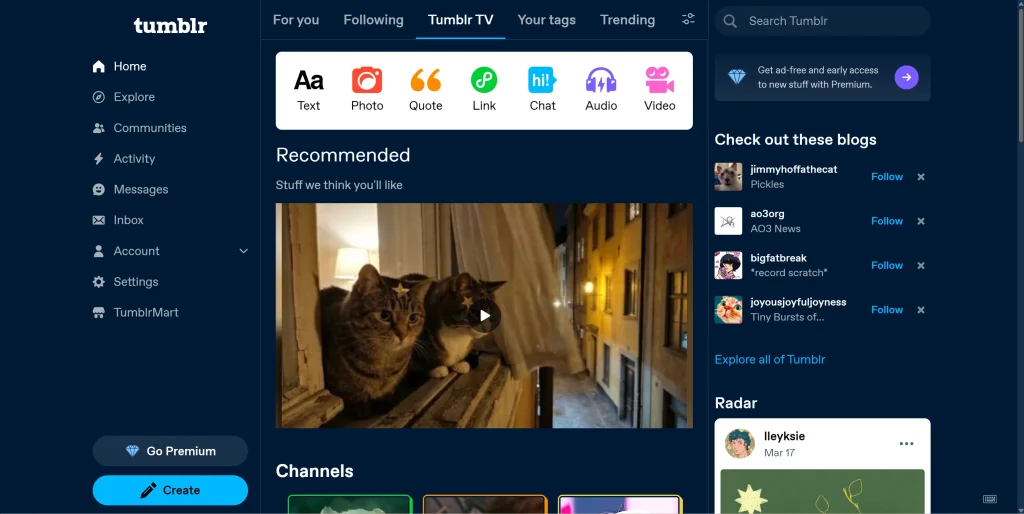Create a new Text post
The height and width of the screenshot is (514, 1024).
tap(309, 89)
